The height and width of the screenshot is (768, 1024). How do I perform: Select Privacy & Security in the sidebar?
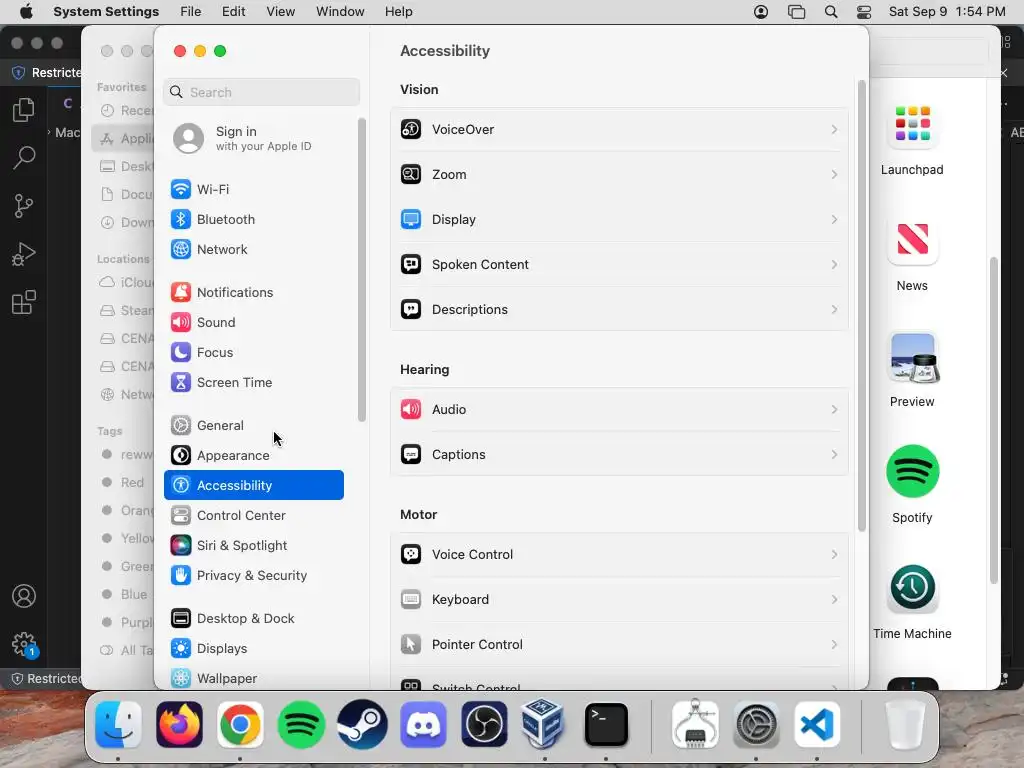[x=254, y=576]
